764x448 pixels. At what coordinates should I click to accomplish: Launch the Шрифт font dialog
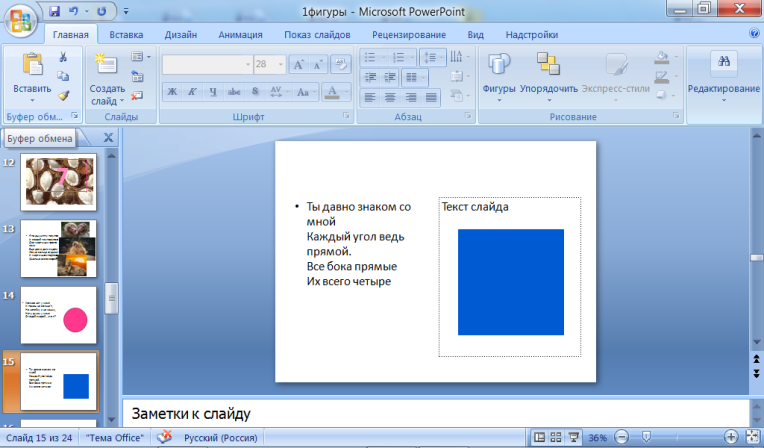(x=346, y=116)
